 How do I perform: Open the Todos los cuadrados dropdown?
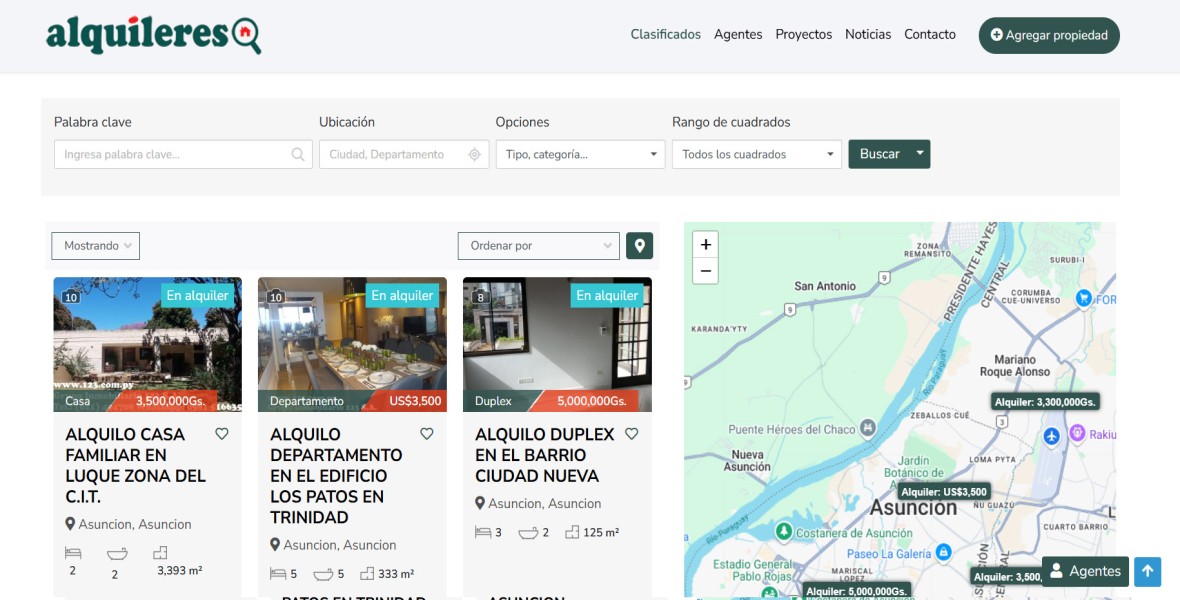[755, 154]
